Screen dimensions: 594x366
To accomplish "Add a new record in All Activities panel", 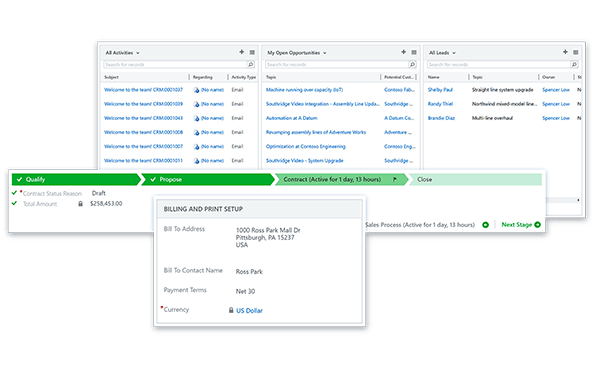I will click(x=241, y=52).
